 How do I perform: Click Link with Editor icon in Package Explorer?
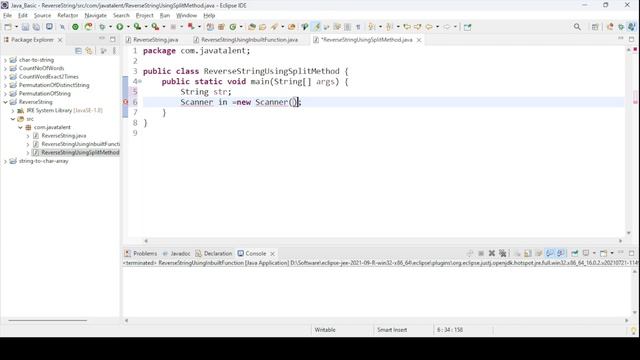89,51
